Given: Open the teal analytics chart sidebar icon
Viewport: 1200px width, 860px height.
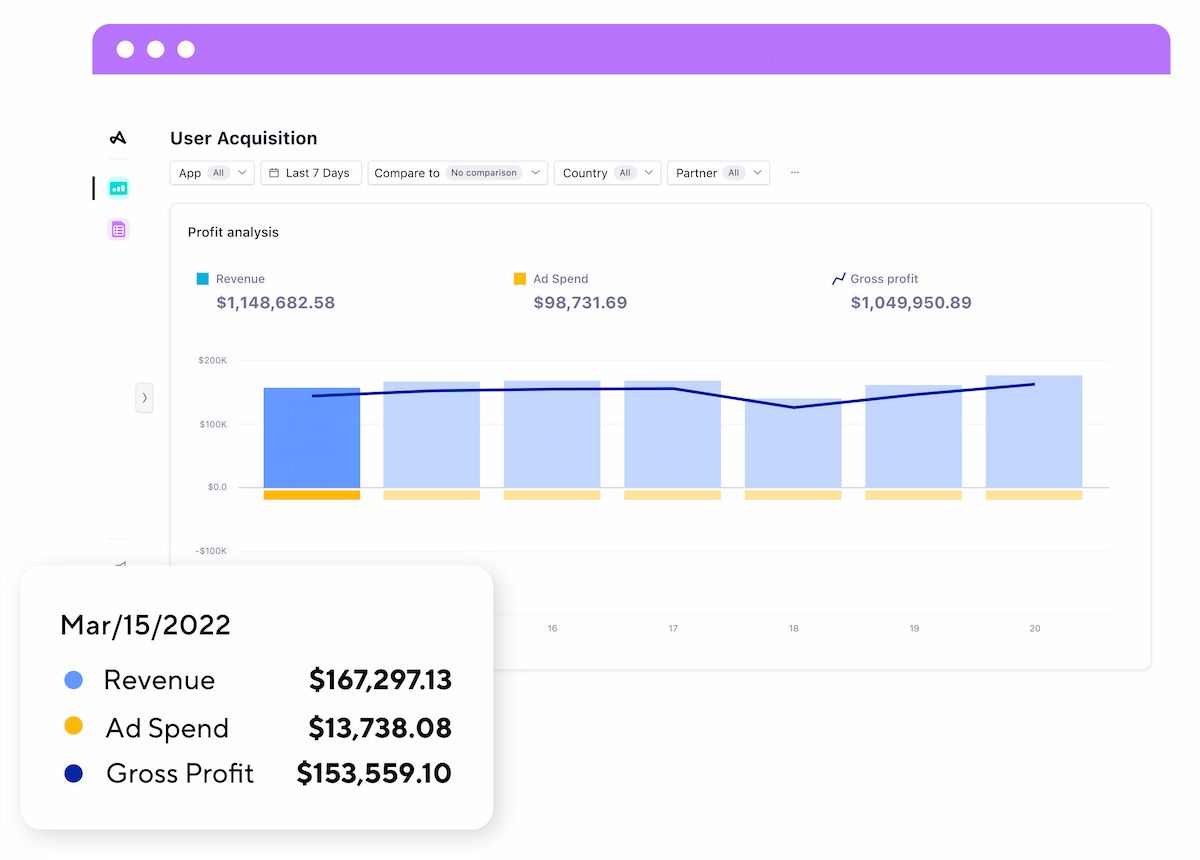Looking at the screenshot, I should tap(118, 187).
